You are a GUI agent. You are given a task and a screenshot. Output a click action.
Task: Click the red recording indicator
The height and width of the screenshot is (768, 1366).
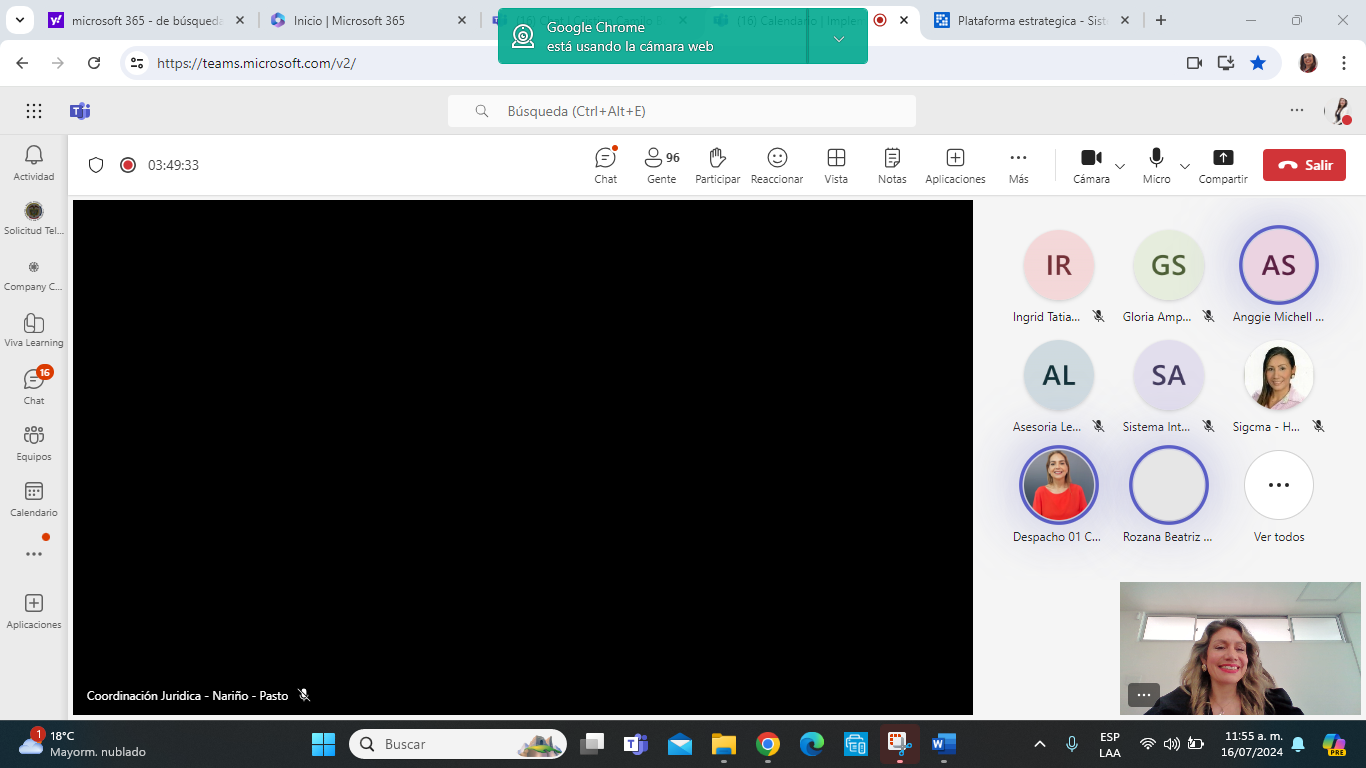[x=128, y=165]
